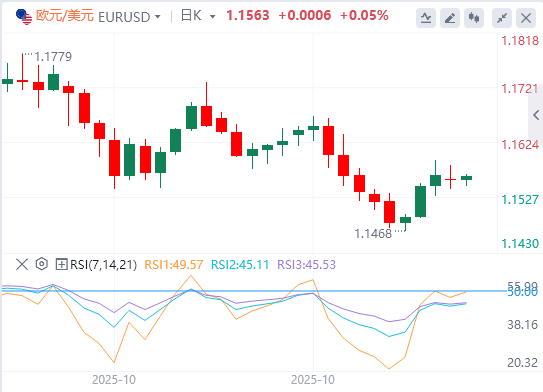This screenshot has width=543, height=392.
Task: Click the 1.1468 low price marker
Action: [373, 234]
